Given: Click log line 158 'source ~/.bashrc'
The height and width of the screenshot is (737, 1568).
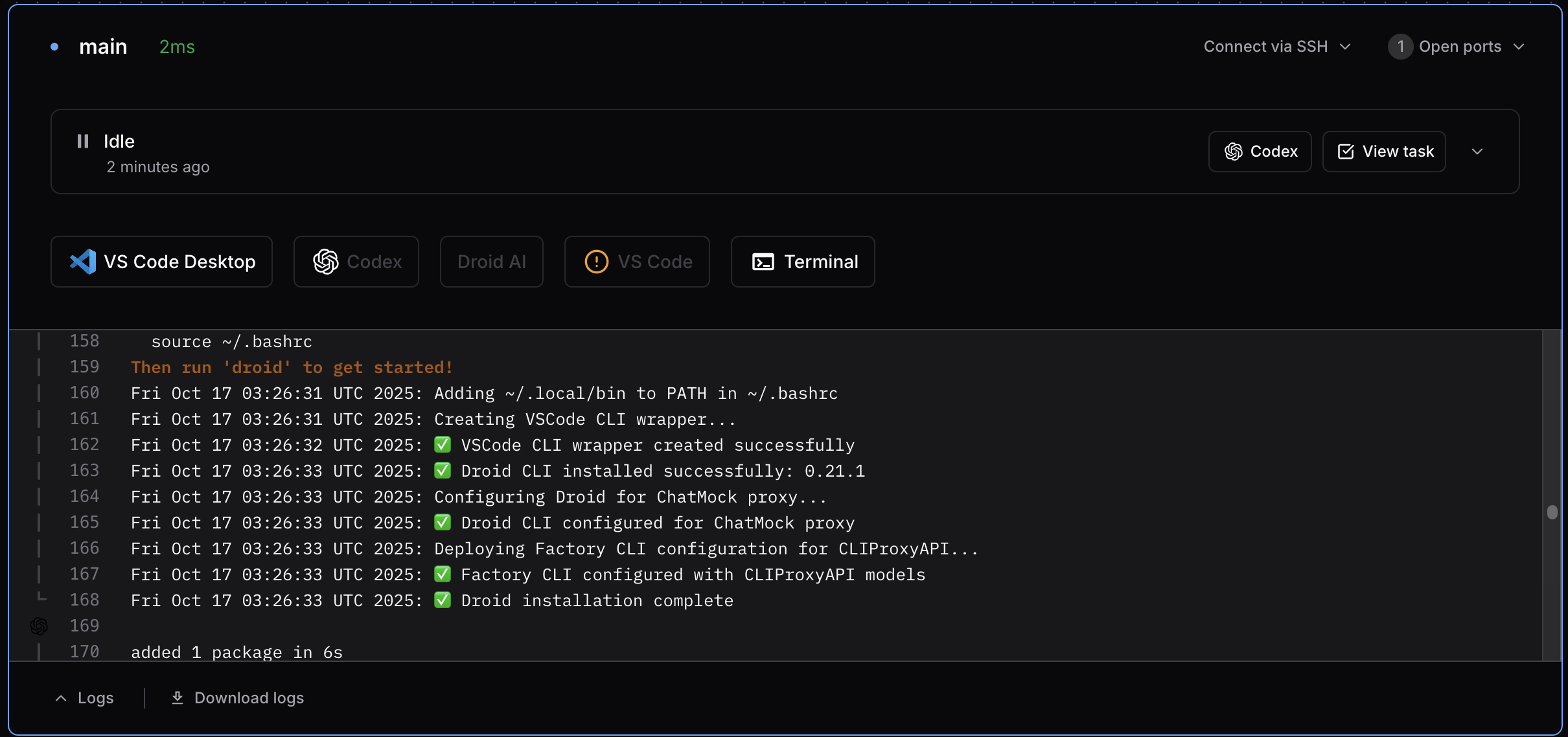Looking at the screenshot, I should [x=232, y=341].
